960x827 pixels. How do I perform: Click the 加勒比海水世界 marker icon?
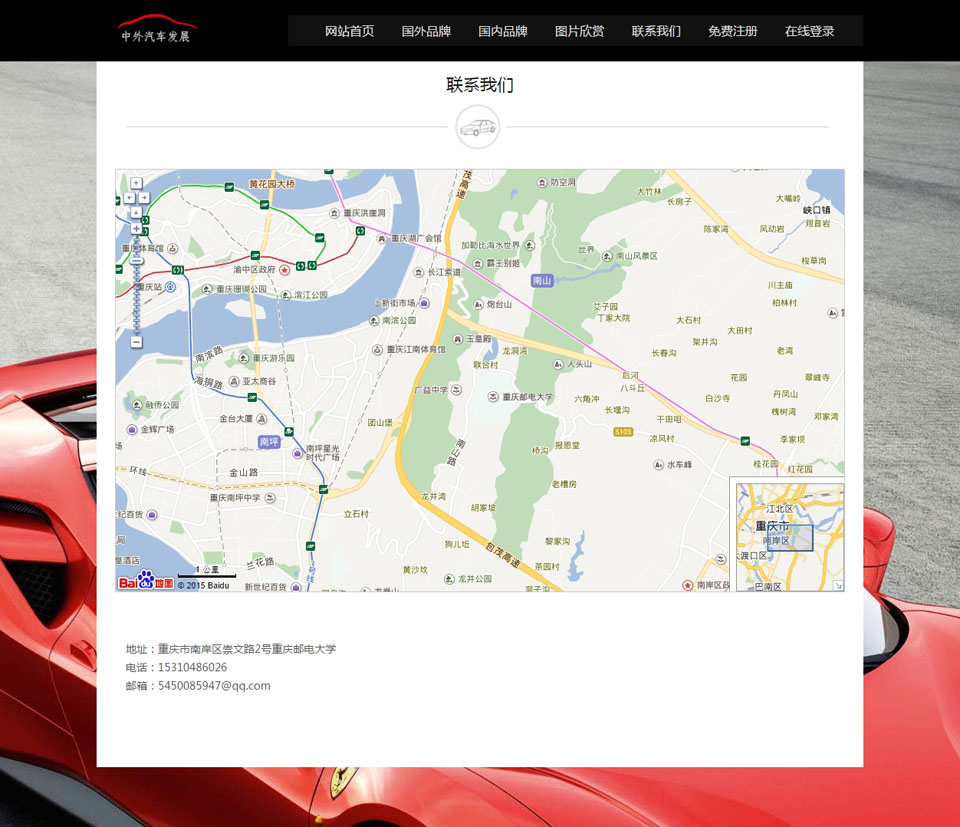530,245
